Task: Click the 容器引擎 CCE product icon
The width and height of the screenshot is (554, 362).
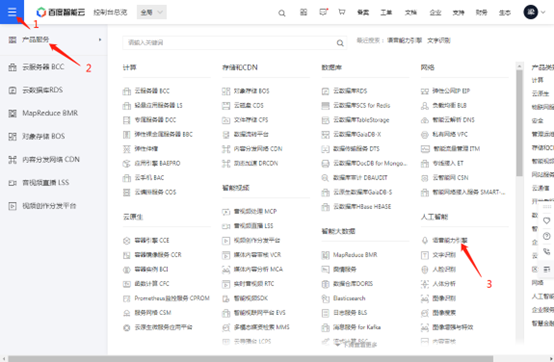Action: (126, 241)
